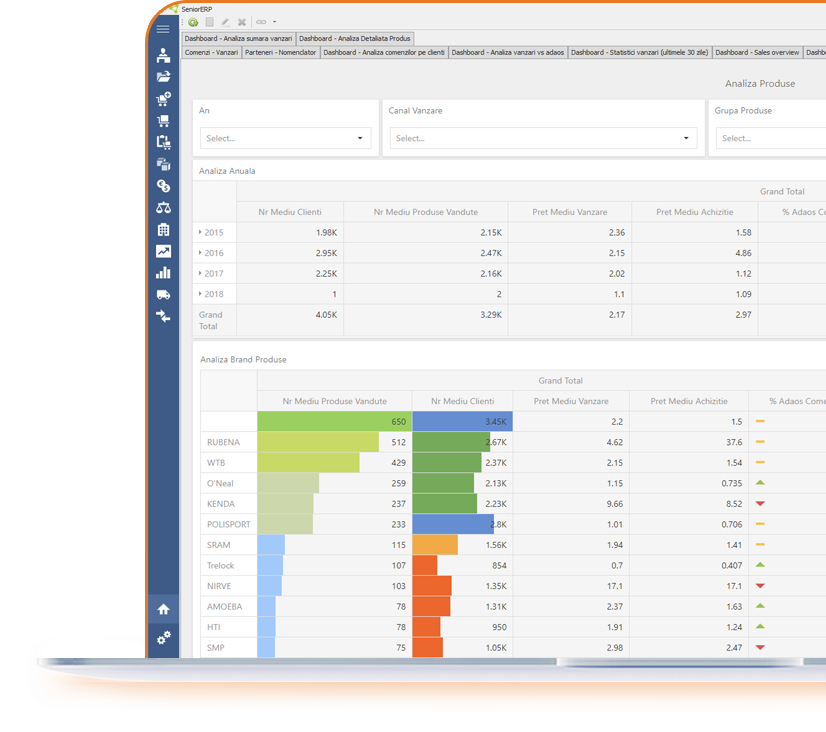Click the chain link icon in the toolbar

coord(259,21)
